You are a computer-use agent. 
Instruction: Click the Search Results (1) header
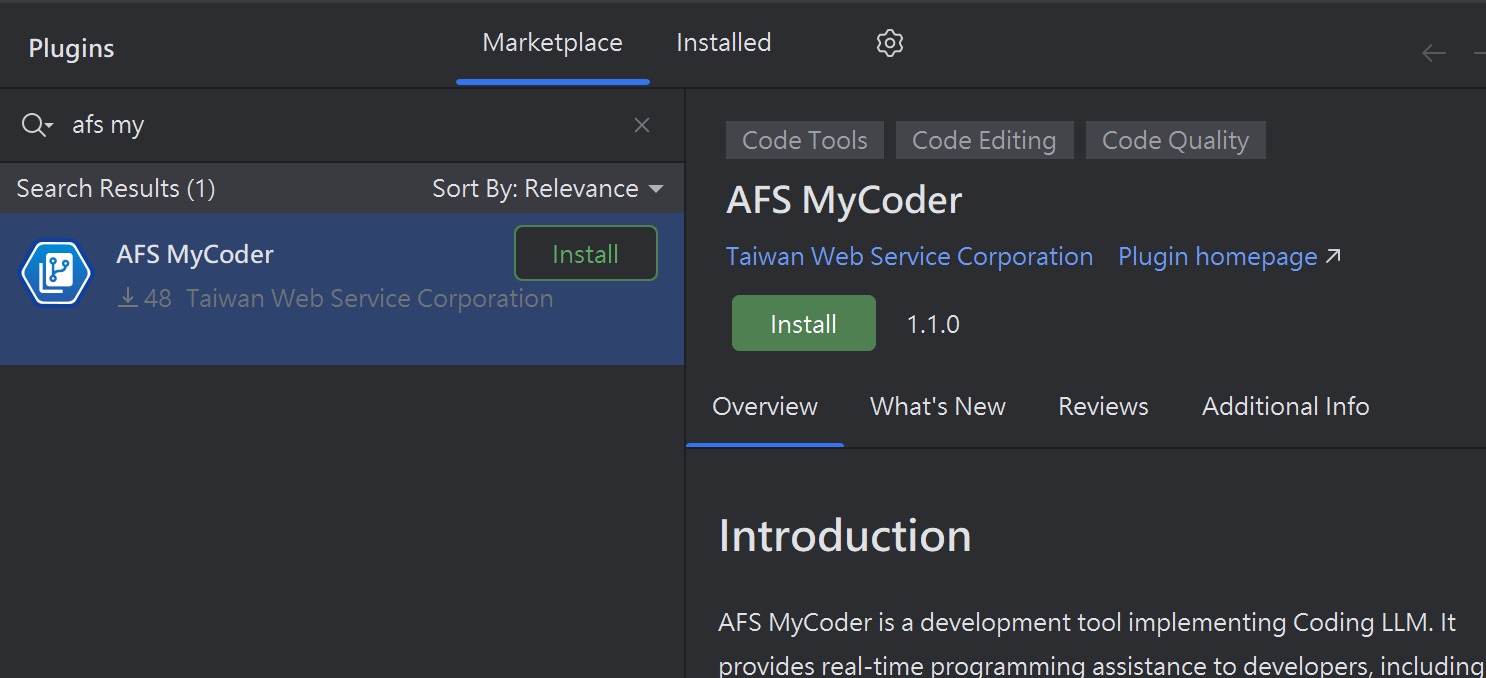click(116, 189)
